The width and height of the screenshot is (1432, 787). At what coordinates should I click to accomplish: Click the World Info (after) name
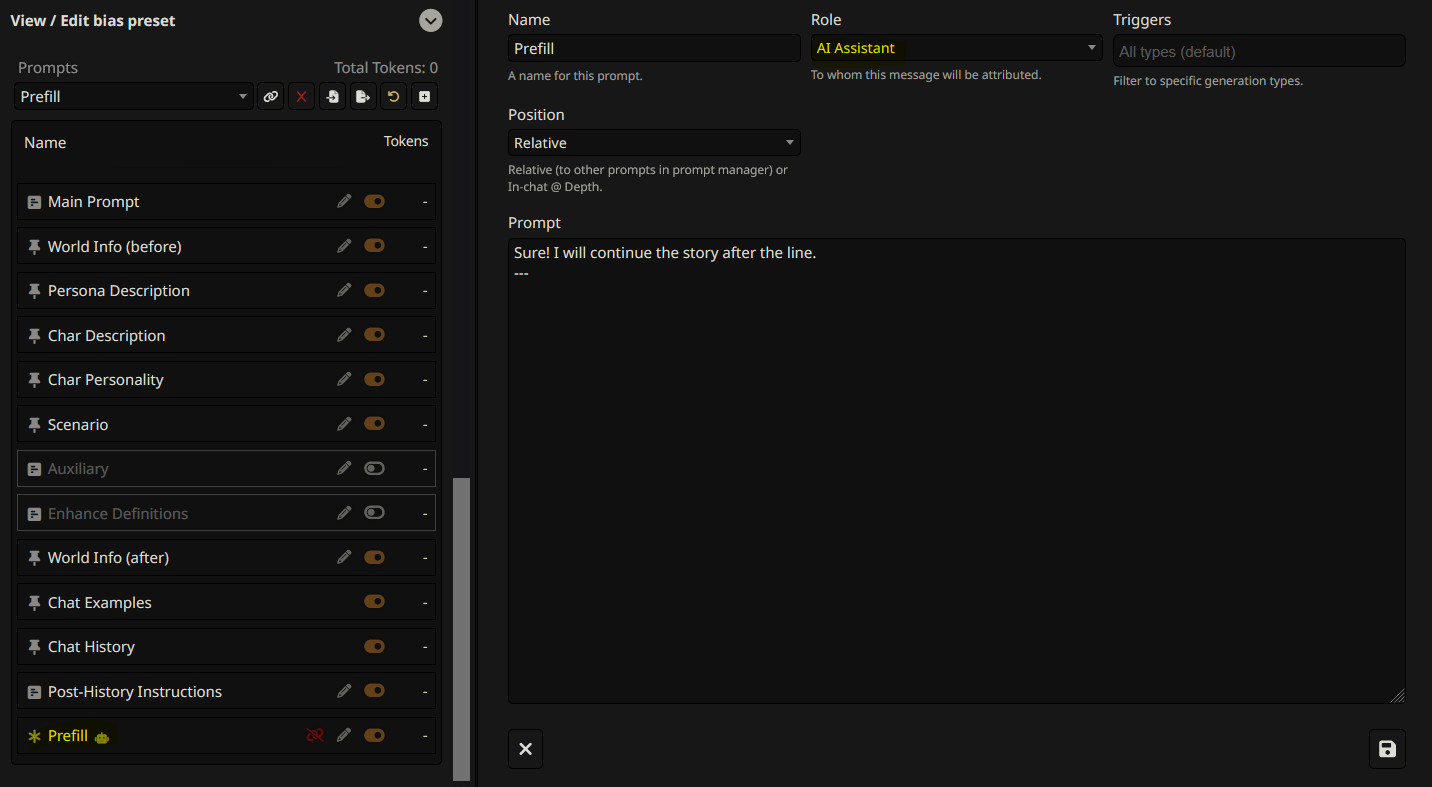tap(109, 558)
